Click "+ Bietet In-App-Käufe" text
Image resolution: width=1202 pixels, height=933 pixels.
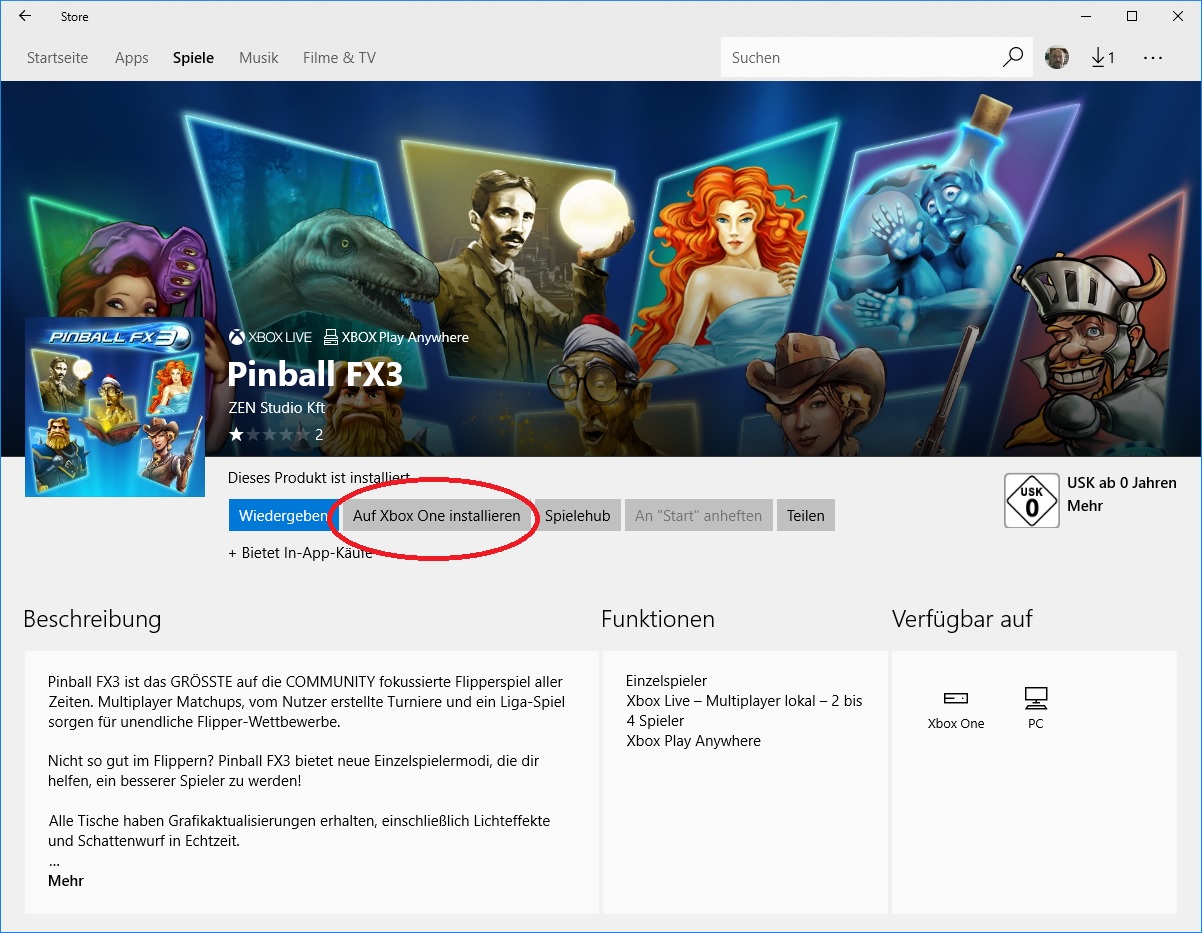coord(300,553)
